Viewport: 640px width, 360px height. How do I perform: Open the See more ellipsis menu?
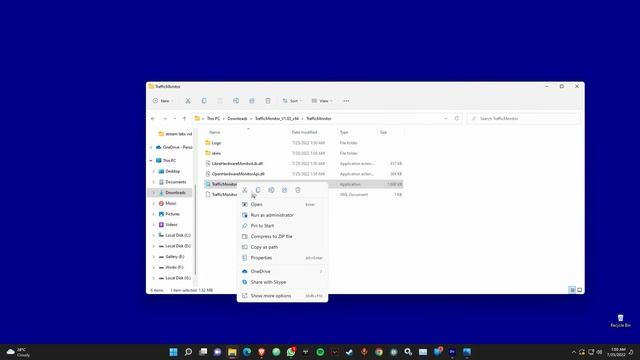pos(346,101)
